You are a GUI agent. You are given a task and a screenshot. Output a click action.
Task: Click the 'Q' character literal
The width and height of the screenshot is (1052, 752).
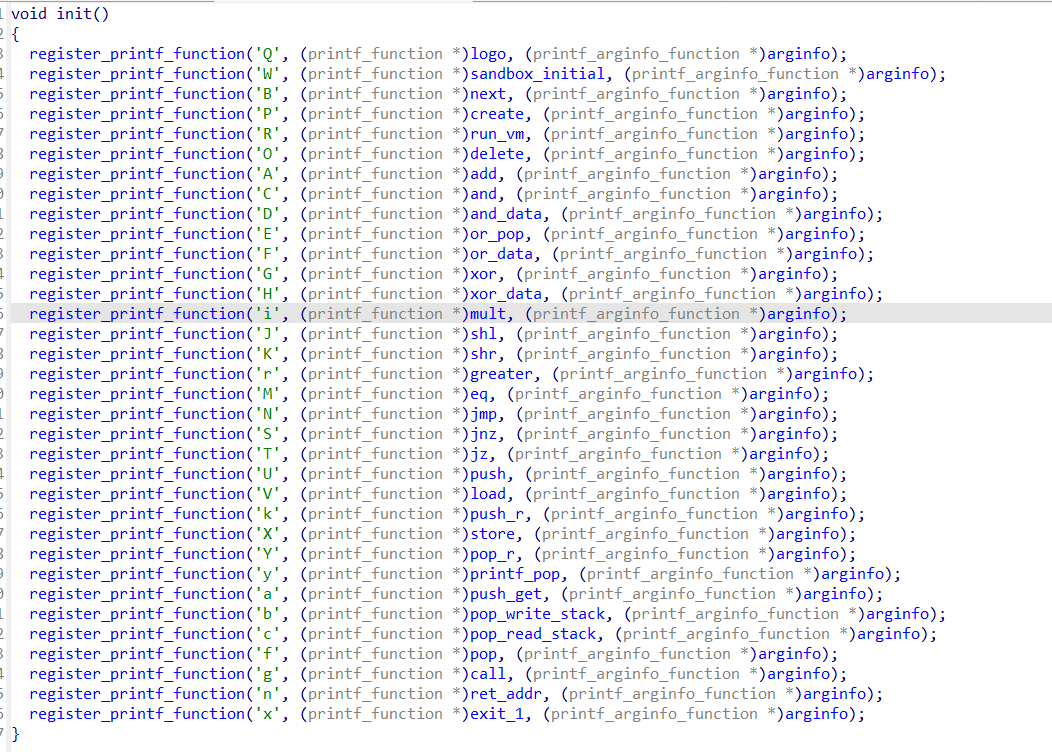[x=268, y=54]
